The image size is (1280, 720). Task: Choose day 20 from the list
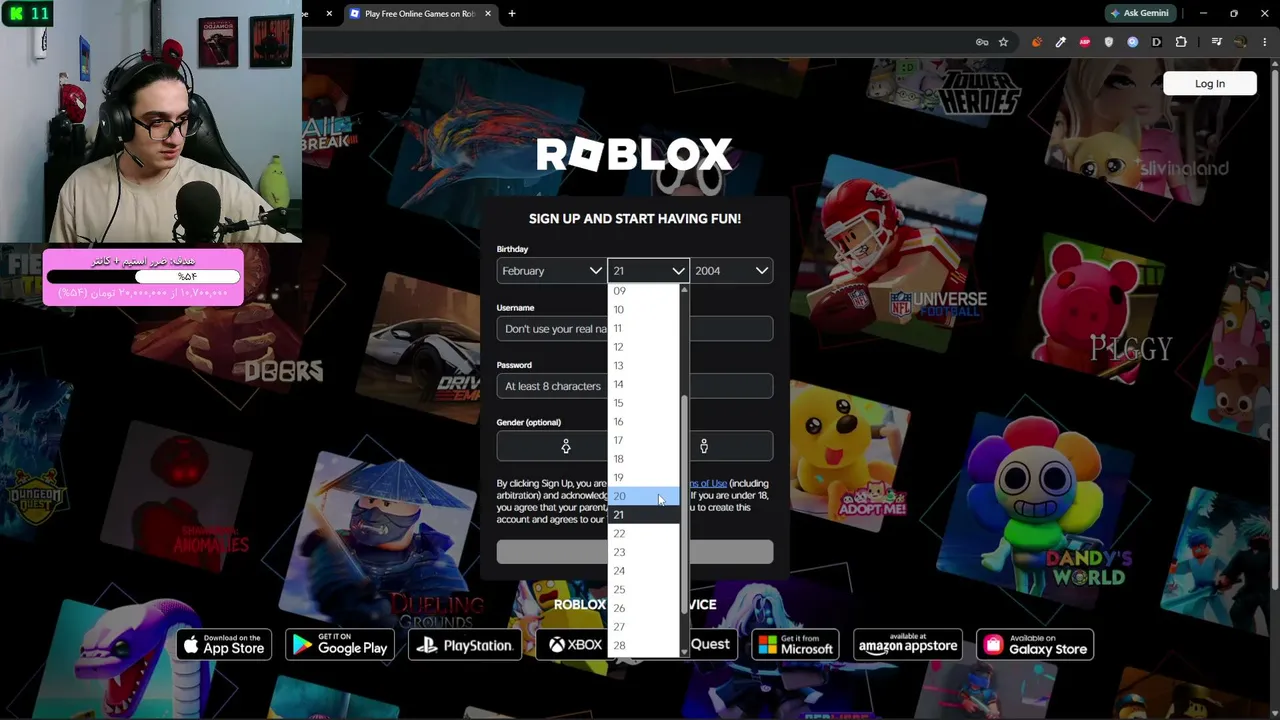[x=644, y=496]
